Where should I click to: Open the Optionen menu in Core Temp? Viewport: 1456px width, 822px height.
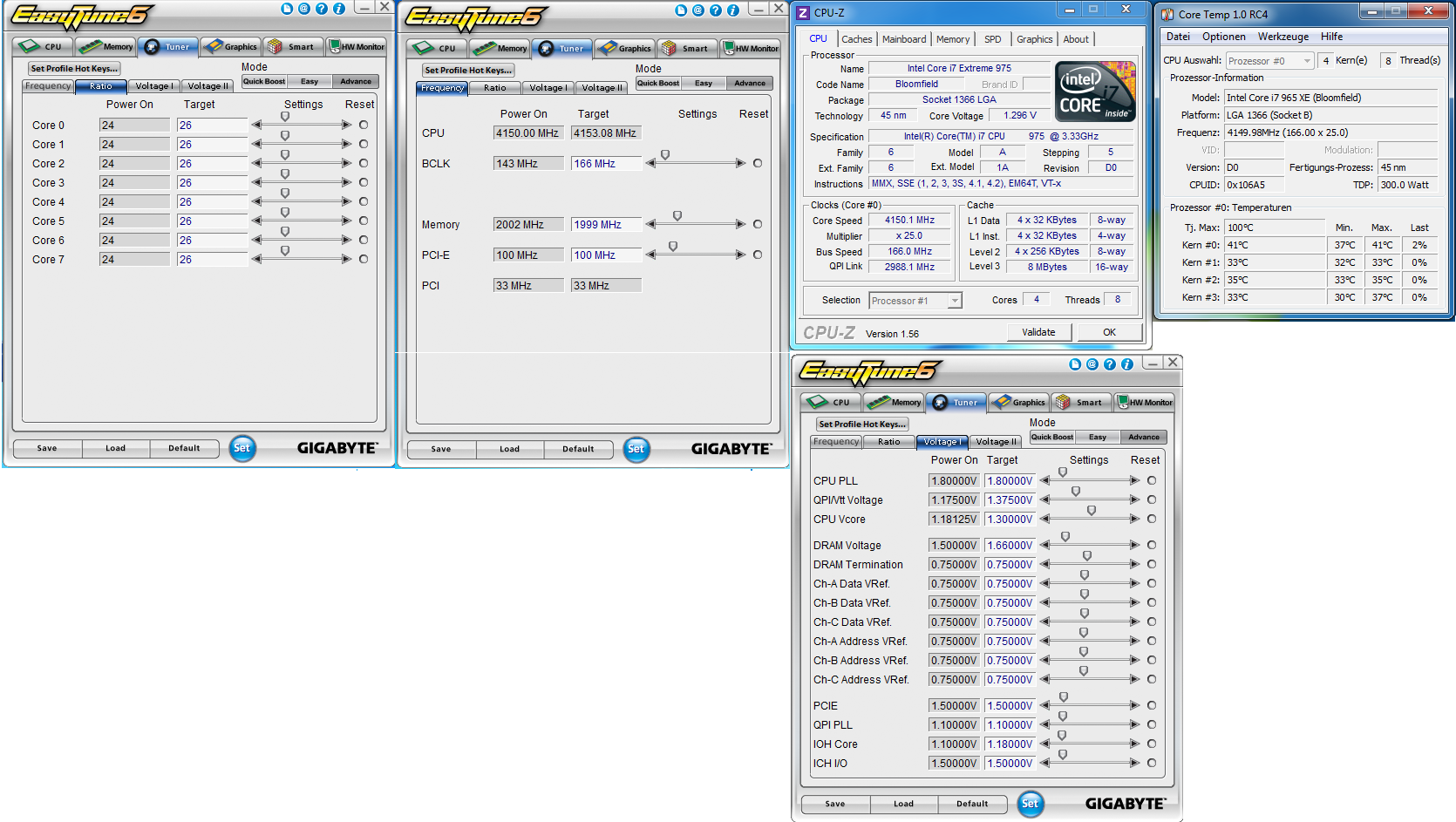[x=1224, y=37]
